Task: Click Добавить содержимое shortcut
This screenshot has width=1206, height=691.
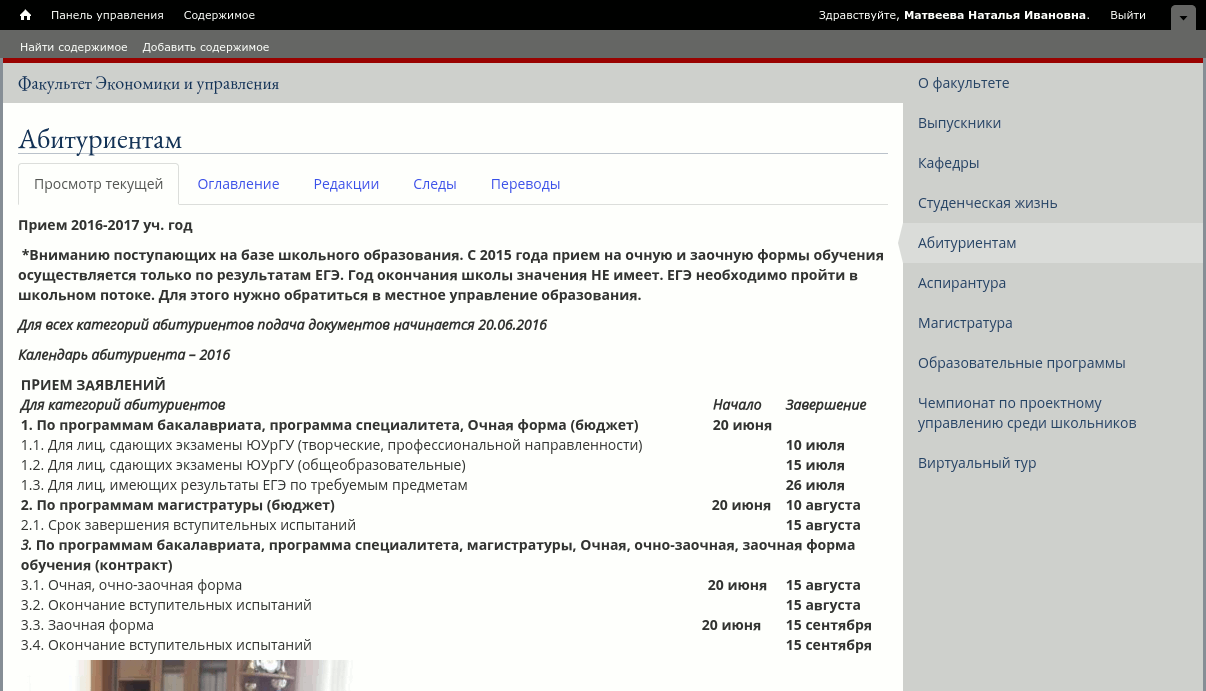Action: [x=205, y=47]
